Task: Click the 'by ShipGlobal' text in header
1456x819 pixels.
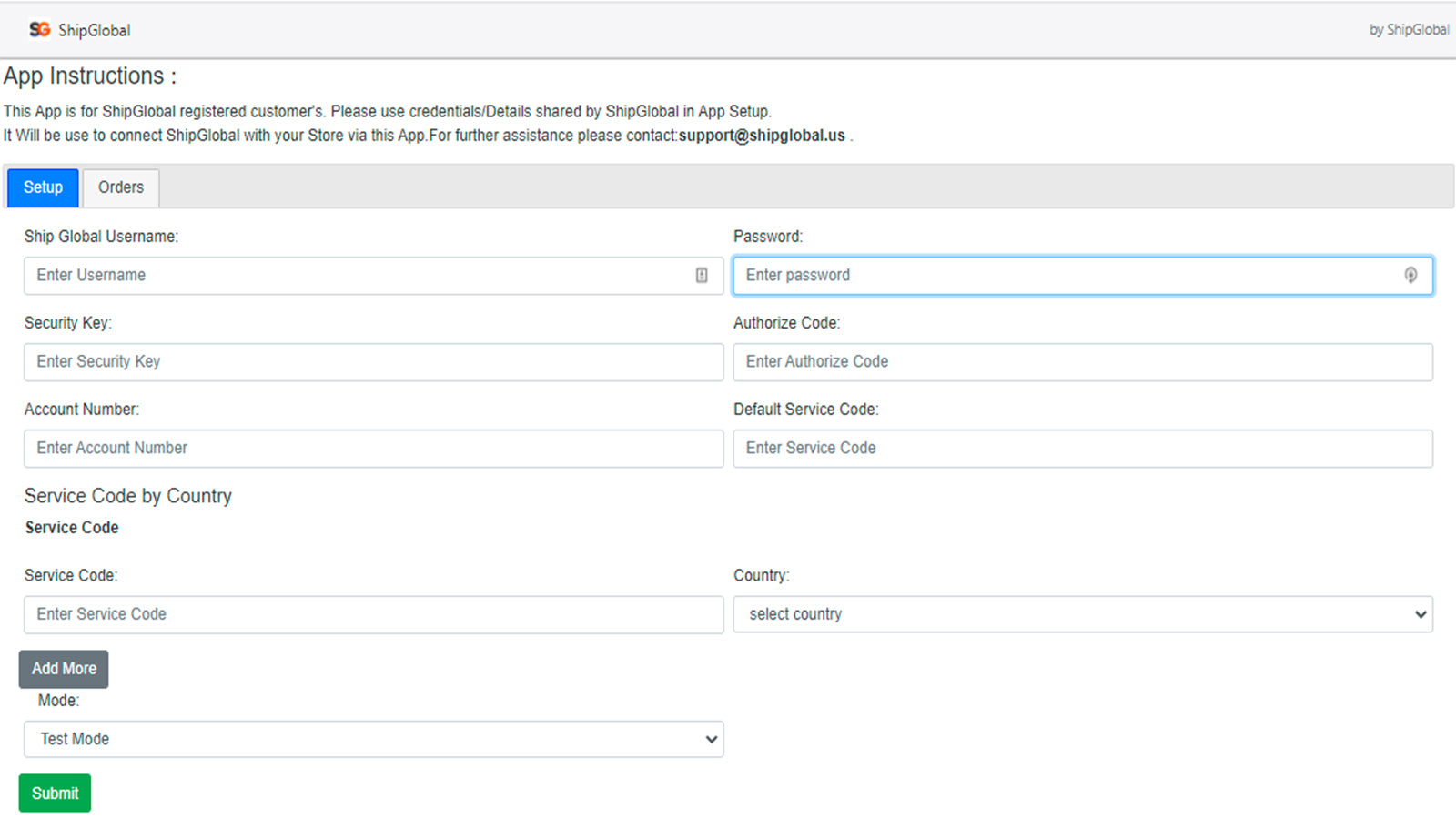Action: 1409,30
